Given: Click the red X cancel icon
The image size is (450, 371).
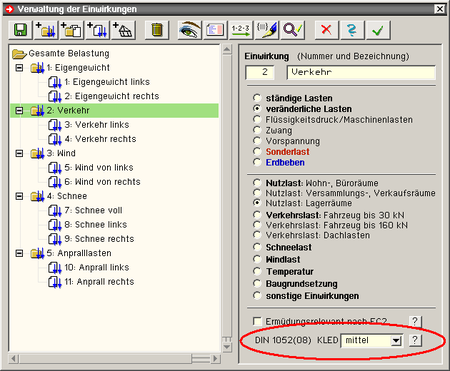Looking at the screenshot, I should click(x=326, y=30).
